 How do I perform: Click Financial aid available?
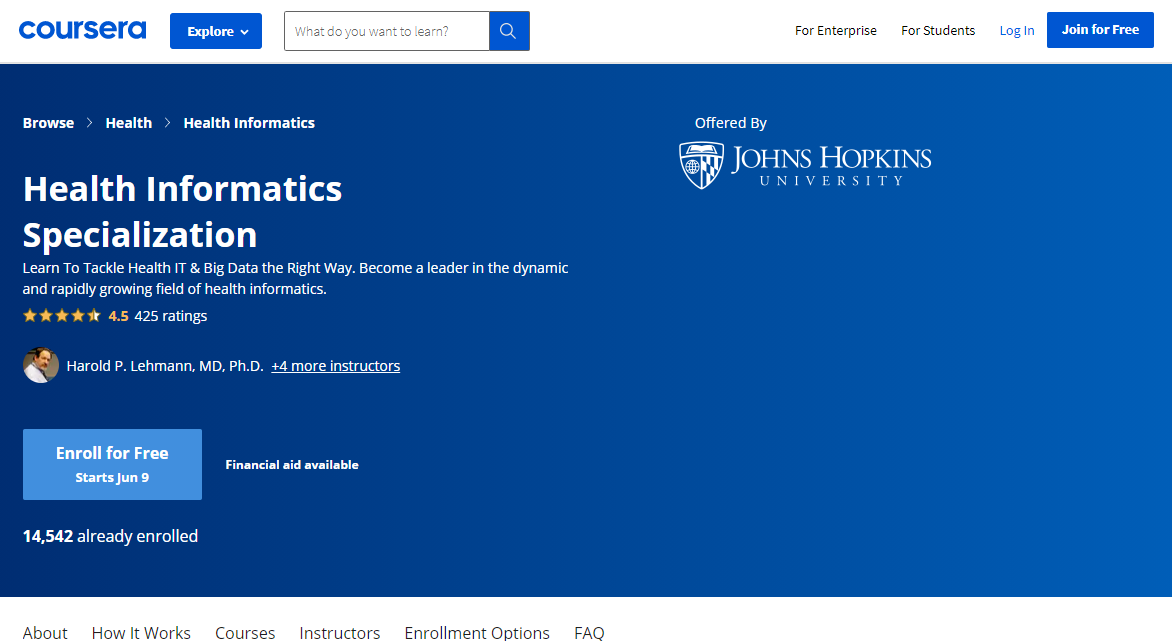[292, 465]
